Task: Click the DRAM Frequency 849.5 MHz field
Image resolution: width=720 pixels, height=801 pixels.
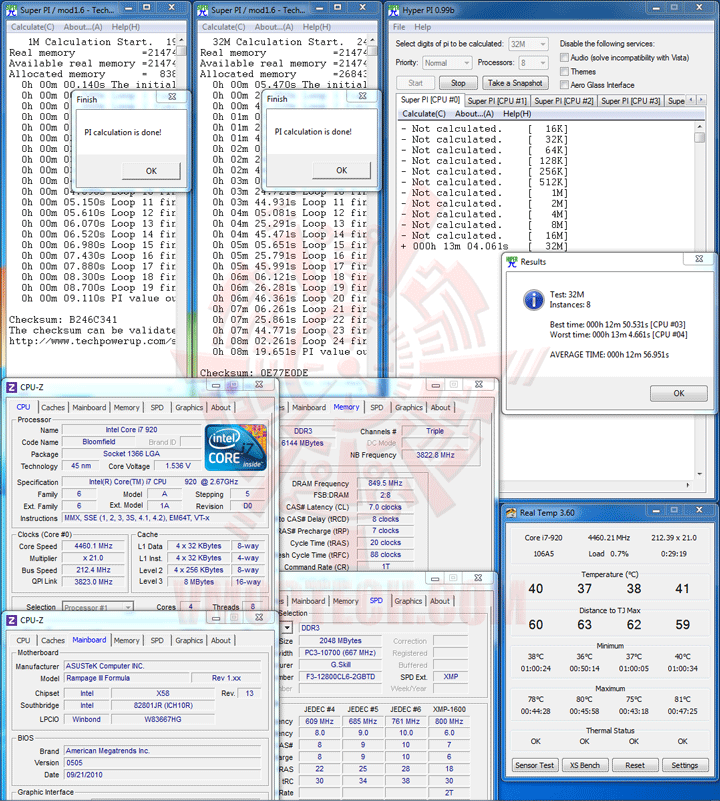Action: 385,483
